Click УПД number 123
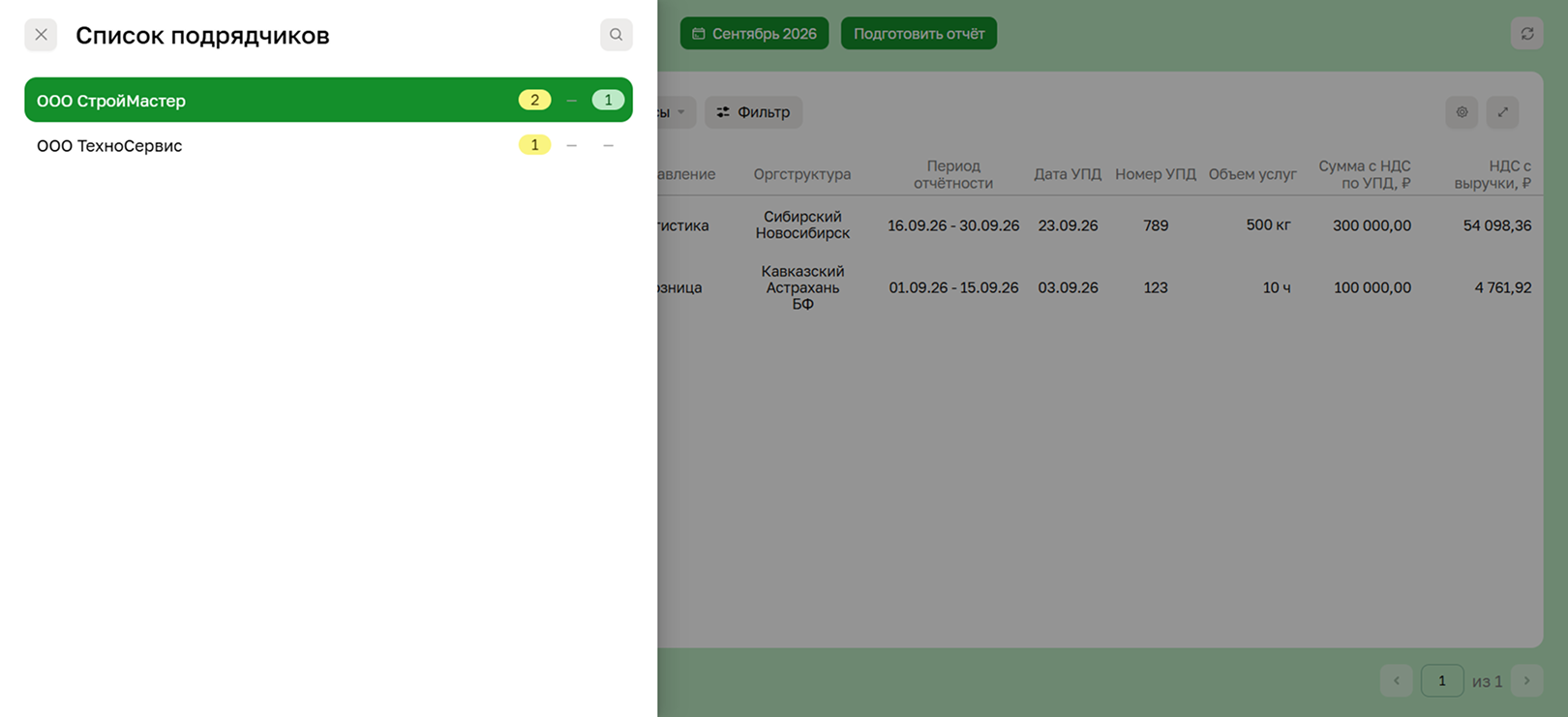Image resolution: width=1568 pixels, height=717 pixels. coord(1156,287)
